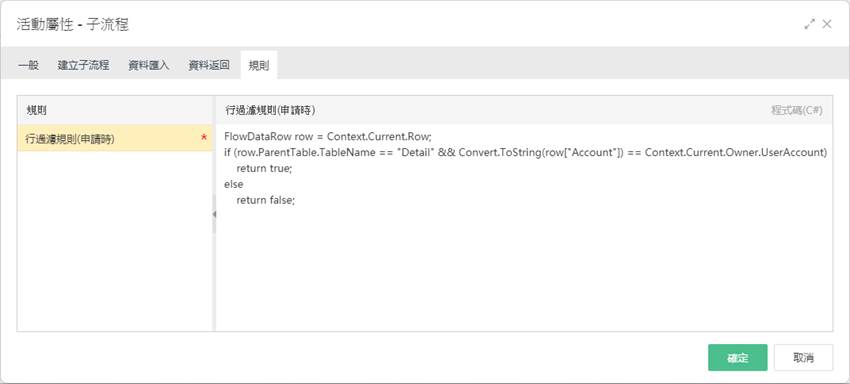The height and width of the screenshot is (384, 850).
Task: Click the 程式碼(C#) label
Action: point(797,111)
